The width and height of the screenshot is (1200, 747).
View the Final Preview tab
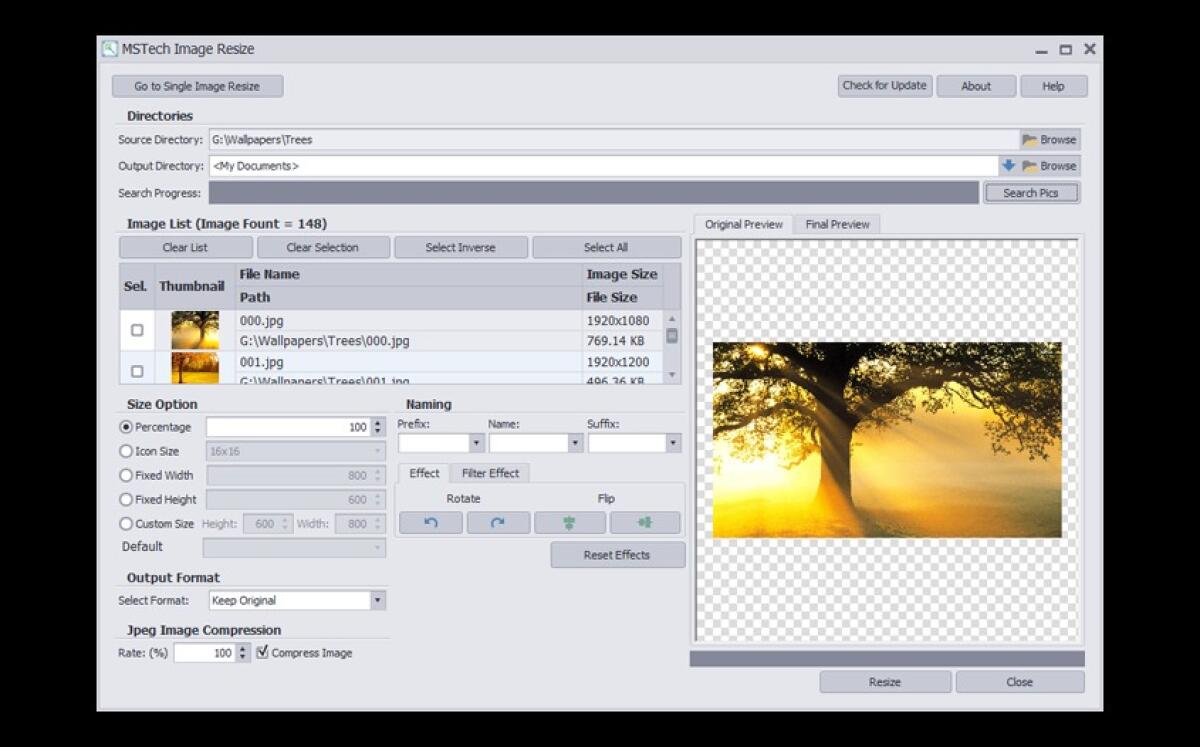(x=837, y=223)
